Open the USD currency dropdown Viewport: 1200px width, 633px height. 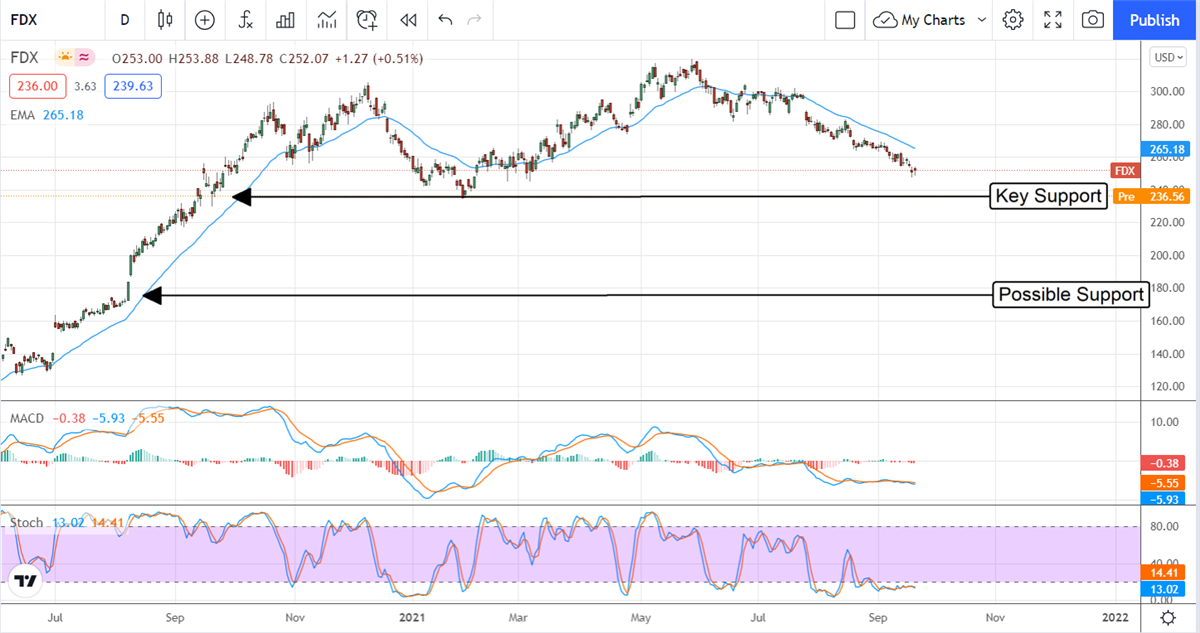[x=1166, y=58]
